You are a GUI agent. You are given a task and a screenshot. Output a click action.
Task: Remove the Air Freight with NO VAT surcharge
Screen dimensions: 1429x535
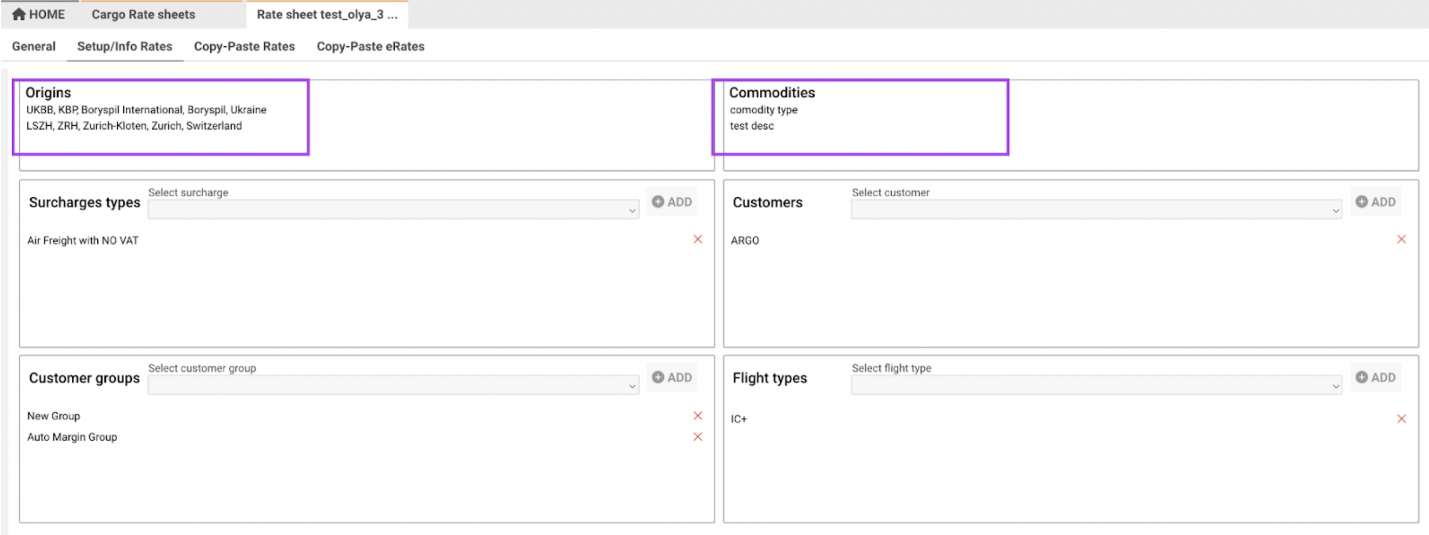[x=698, y=239]
